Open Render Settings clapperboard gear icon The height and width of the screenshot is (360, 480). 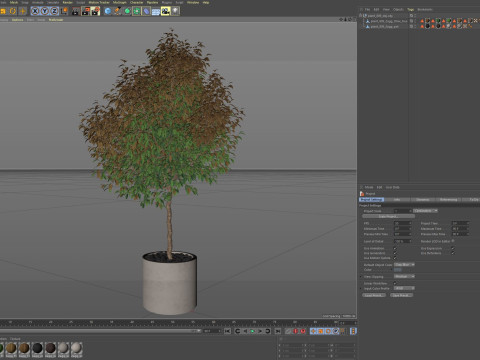(x=96, y=11)
